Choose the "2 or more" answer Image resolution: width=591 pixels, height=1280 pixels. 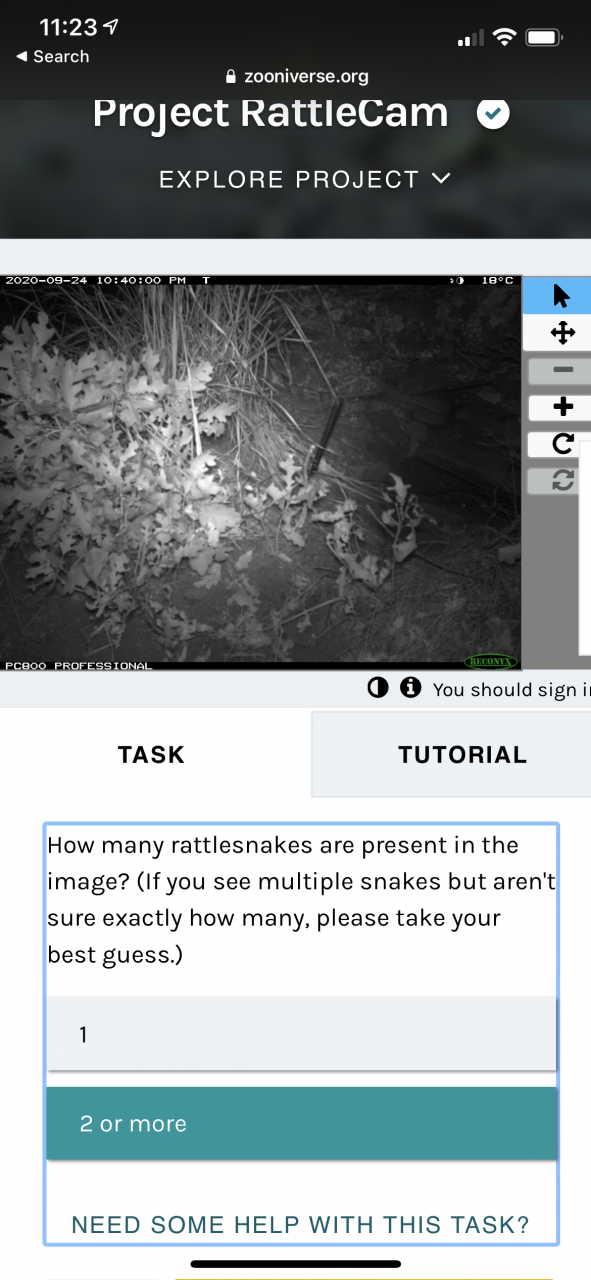point(301,1123)
